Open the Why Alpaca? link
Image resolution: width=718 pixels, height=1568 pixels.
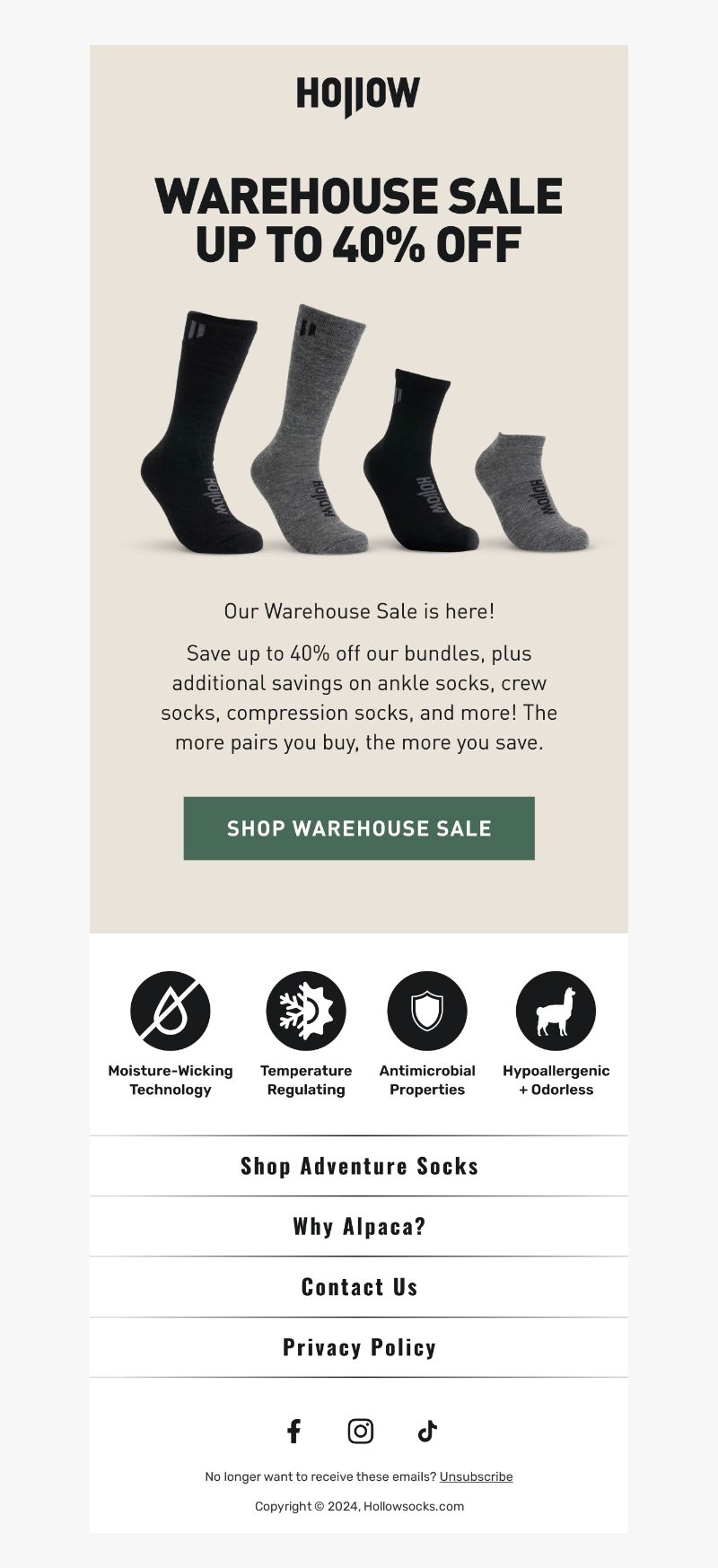click(359, 1226)
